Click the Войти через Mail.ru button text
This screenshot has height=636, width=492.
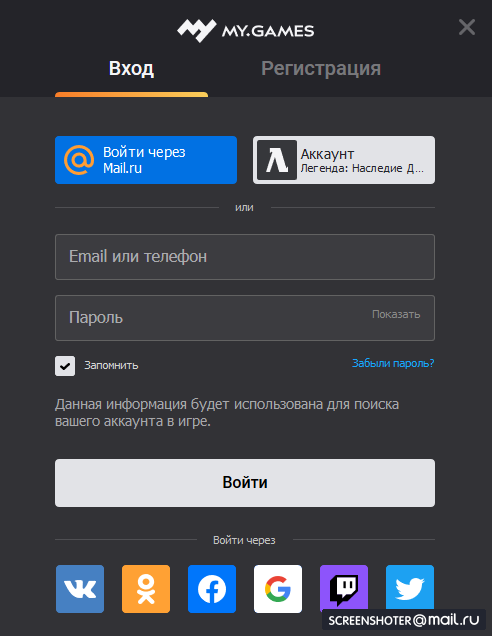(144, 160)
